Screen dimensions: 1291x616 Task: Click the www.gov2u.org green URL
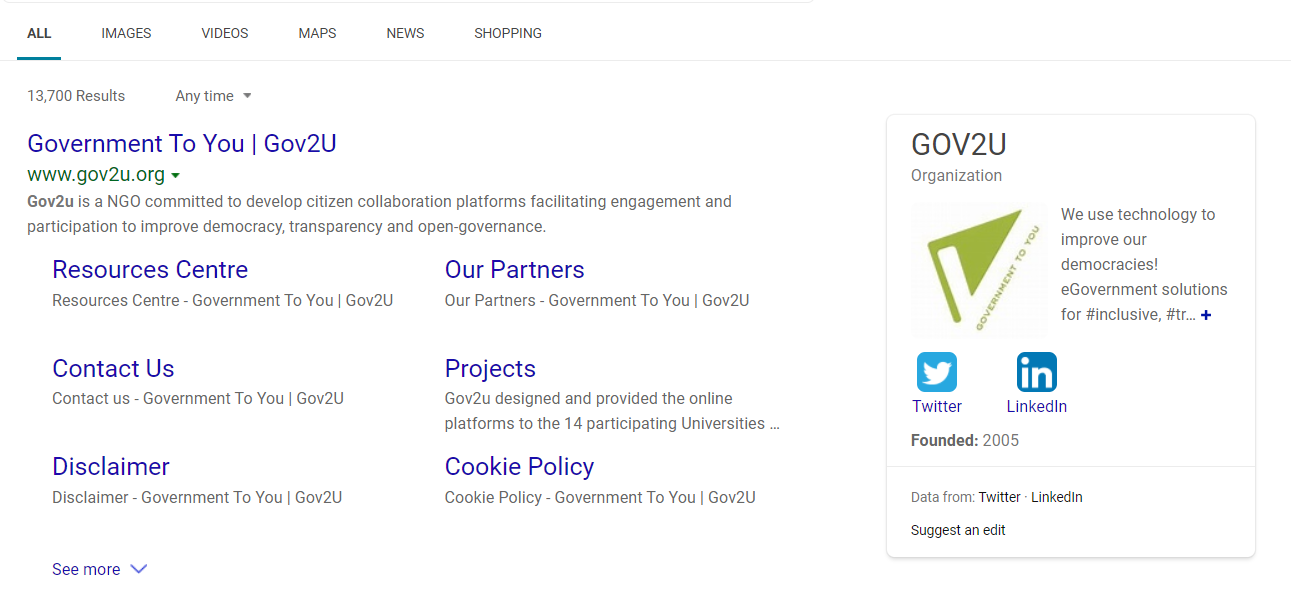pyautogui.click(x=96, y=175)
